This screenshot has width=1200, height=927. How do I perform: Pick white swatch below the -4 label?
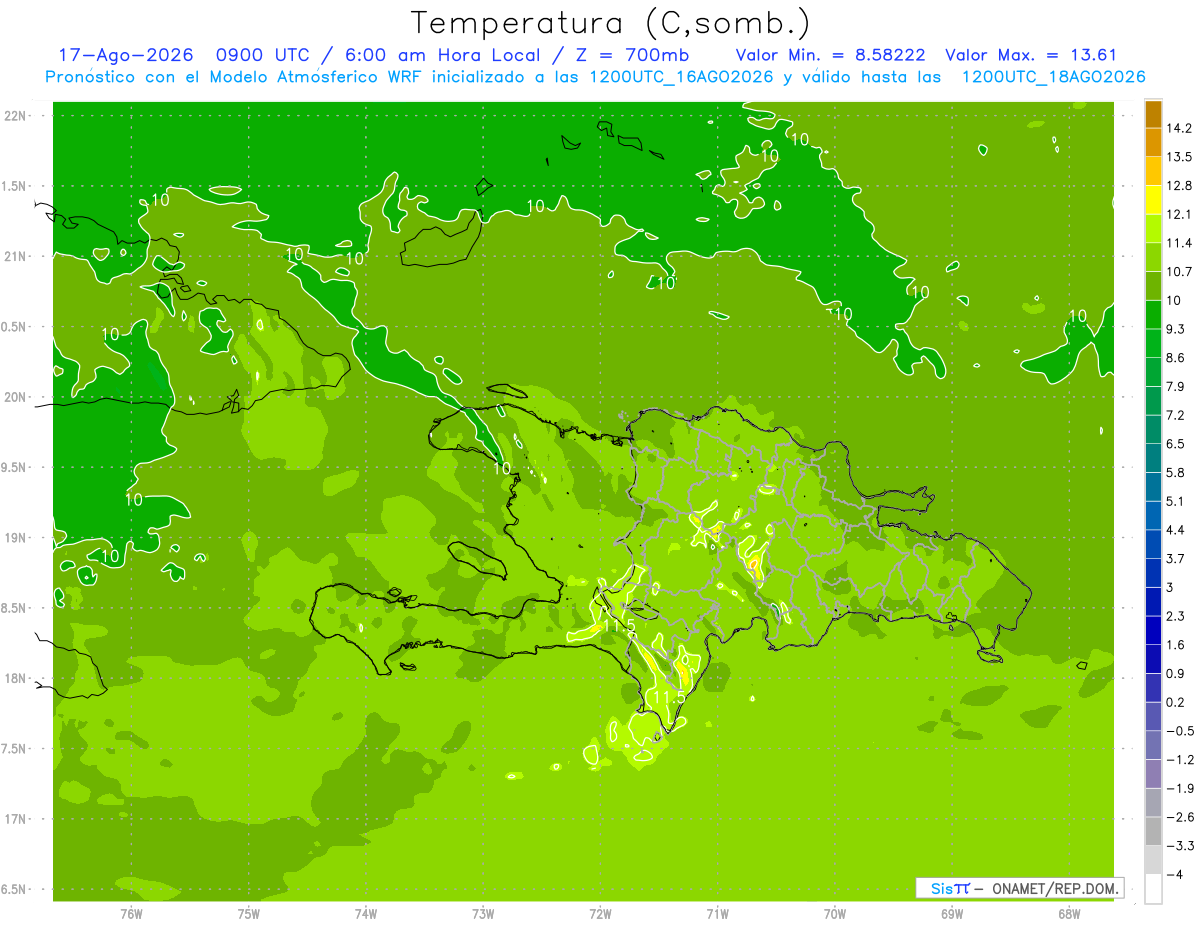(1153, 889)
